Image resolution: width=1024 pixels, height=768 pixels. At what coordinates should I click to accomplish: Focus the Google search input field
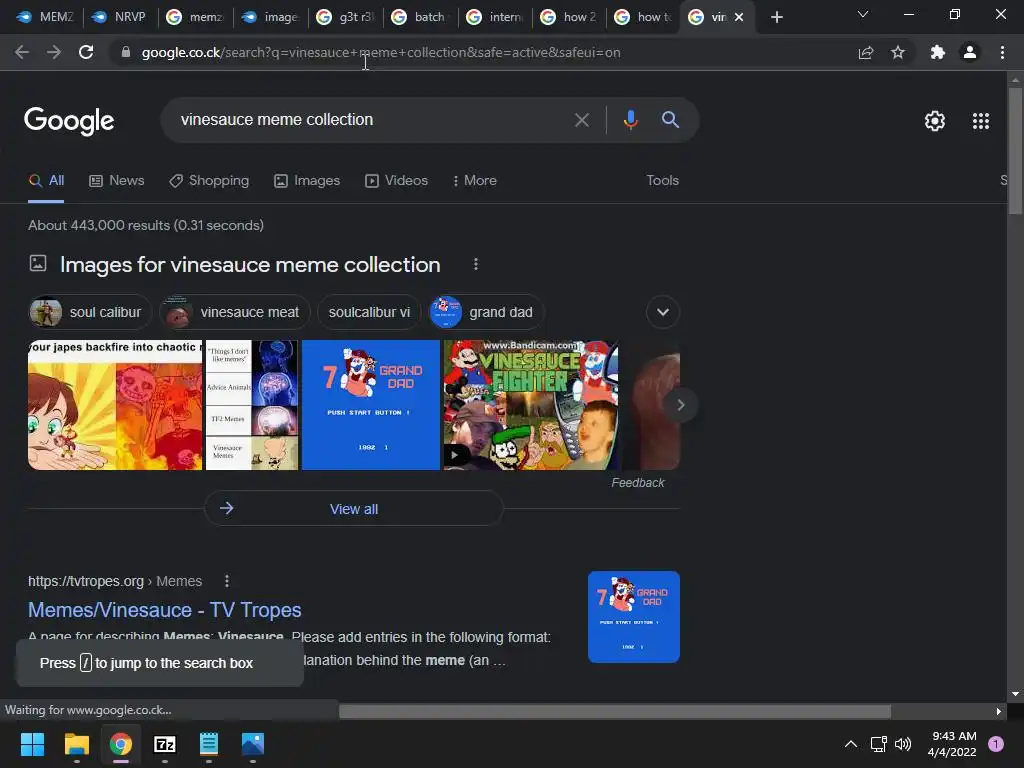372,120
